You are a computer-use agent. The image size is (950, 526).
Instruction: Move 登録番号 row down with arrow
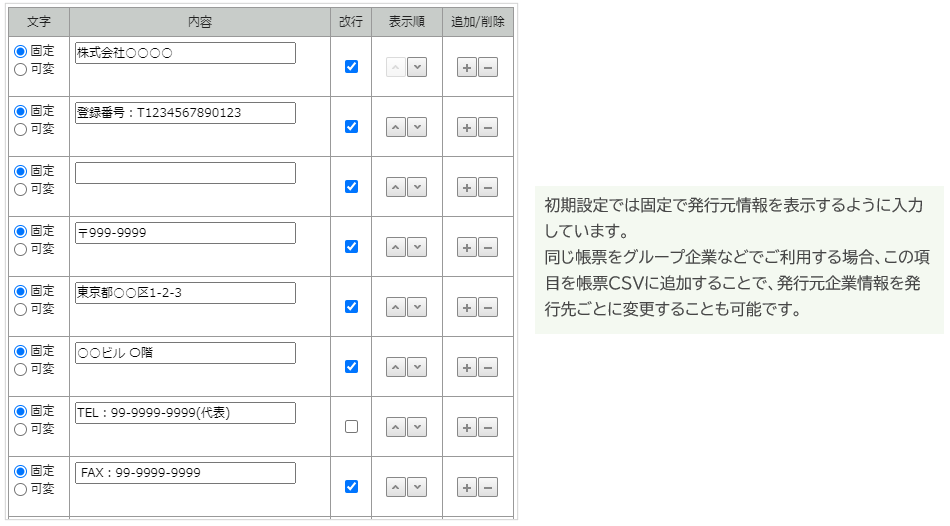417,127
